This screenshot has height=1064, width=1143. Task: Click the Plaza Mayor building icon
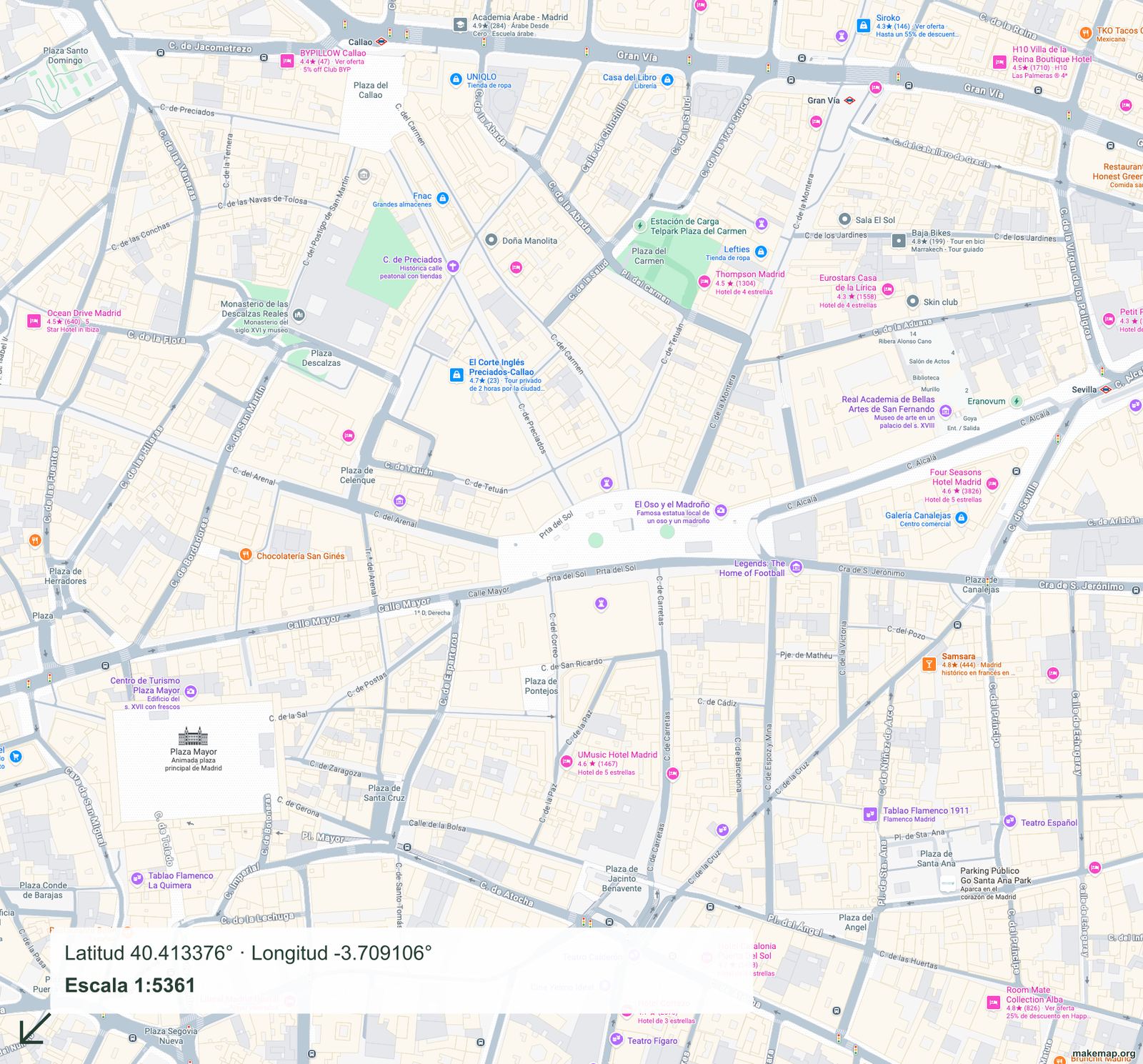click(x=193, y=735)
